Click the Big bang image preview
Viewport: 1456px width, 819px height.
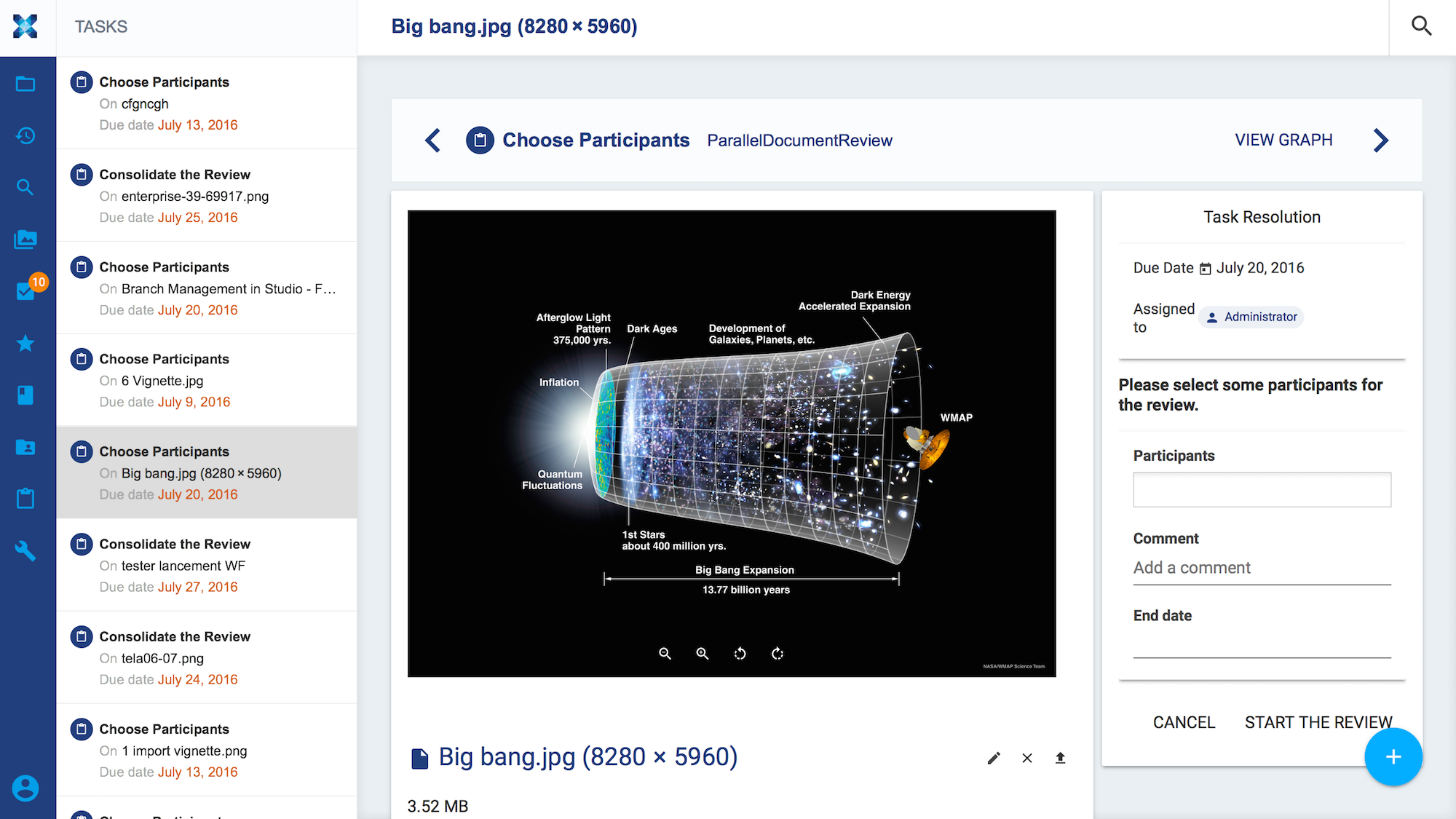pos(732,443)
